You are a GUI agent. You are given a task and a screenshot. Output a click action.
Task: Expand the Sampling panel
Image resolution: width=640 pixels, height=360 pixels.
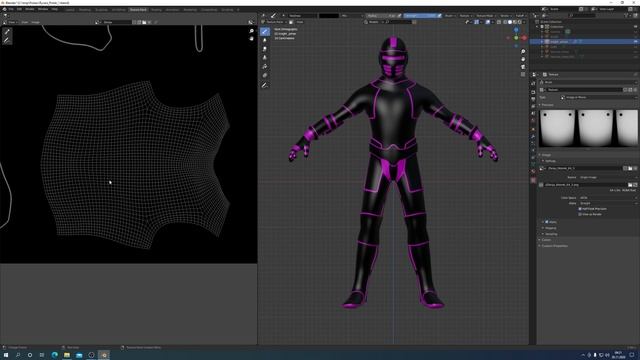pos(551,234)
